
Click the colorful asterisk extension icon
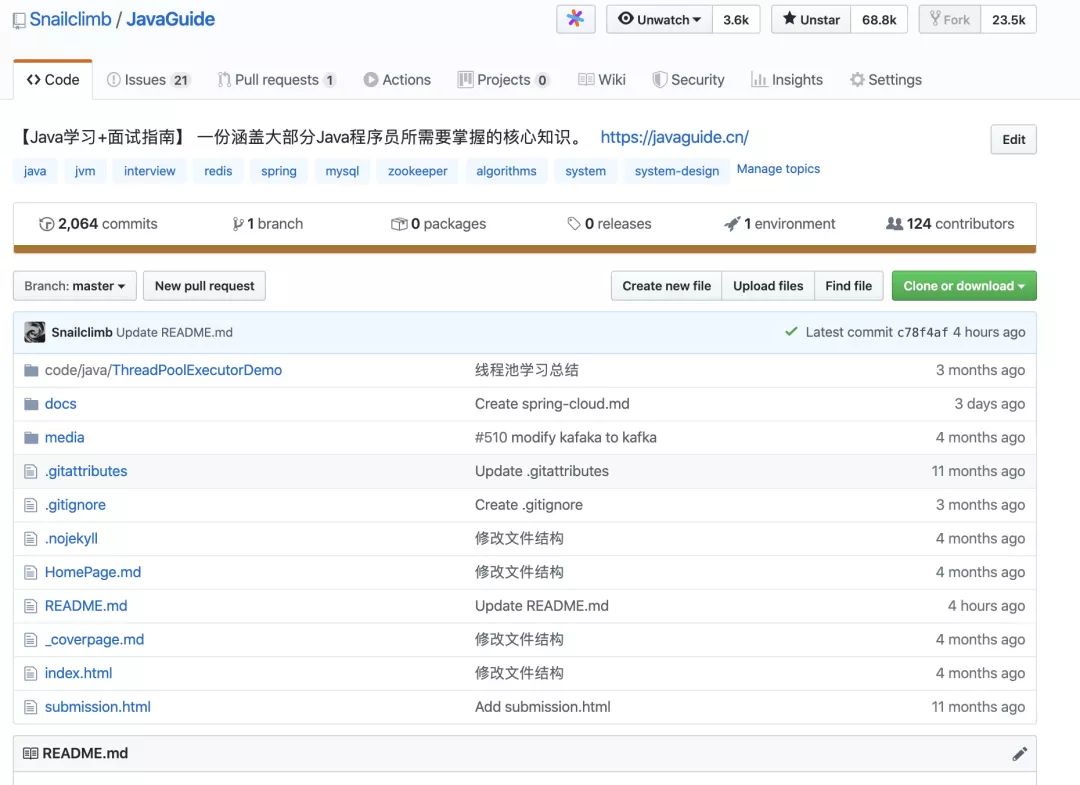tap(575, 19)
